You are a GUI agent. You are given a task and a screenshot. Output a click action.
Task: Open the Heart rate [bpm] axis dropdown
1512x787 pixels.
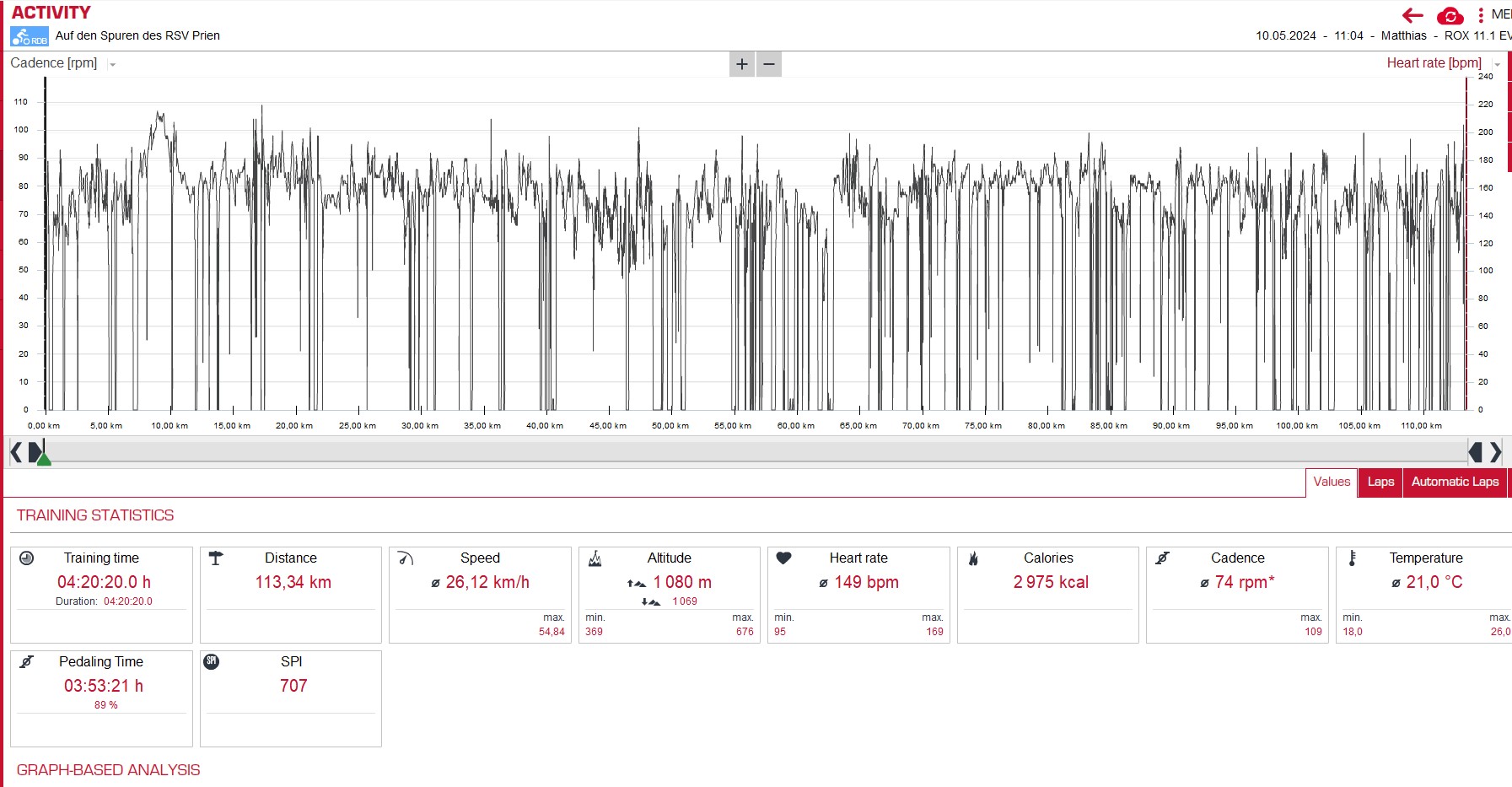tap(1497, 64)
